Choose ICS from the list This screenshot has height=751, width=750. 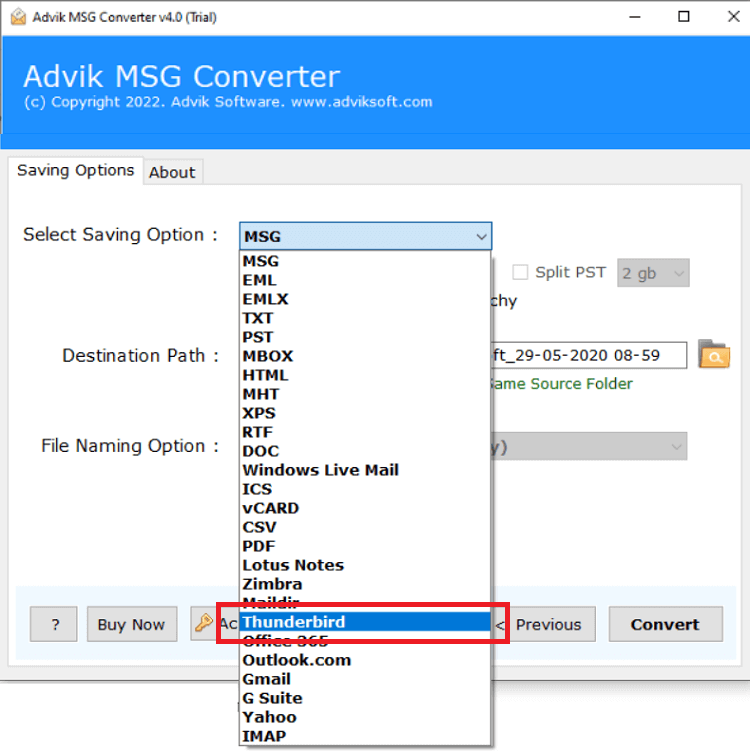pyautogui.click(x=365, y=489)
